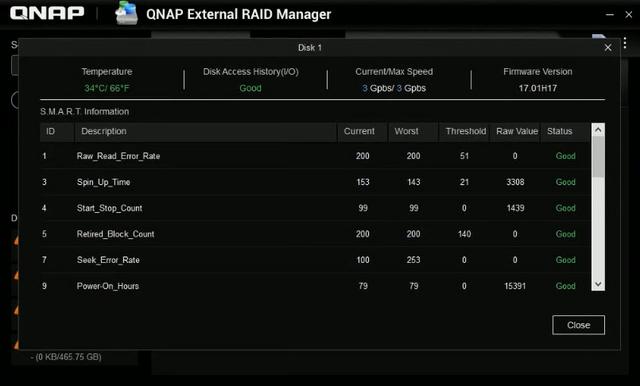The width and height of the screenshot is (640, 386).
Task: Select the Power-On_Hours row
Action: [315, 286]
